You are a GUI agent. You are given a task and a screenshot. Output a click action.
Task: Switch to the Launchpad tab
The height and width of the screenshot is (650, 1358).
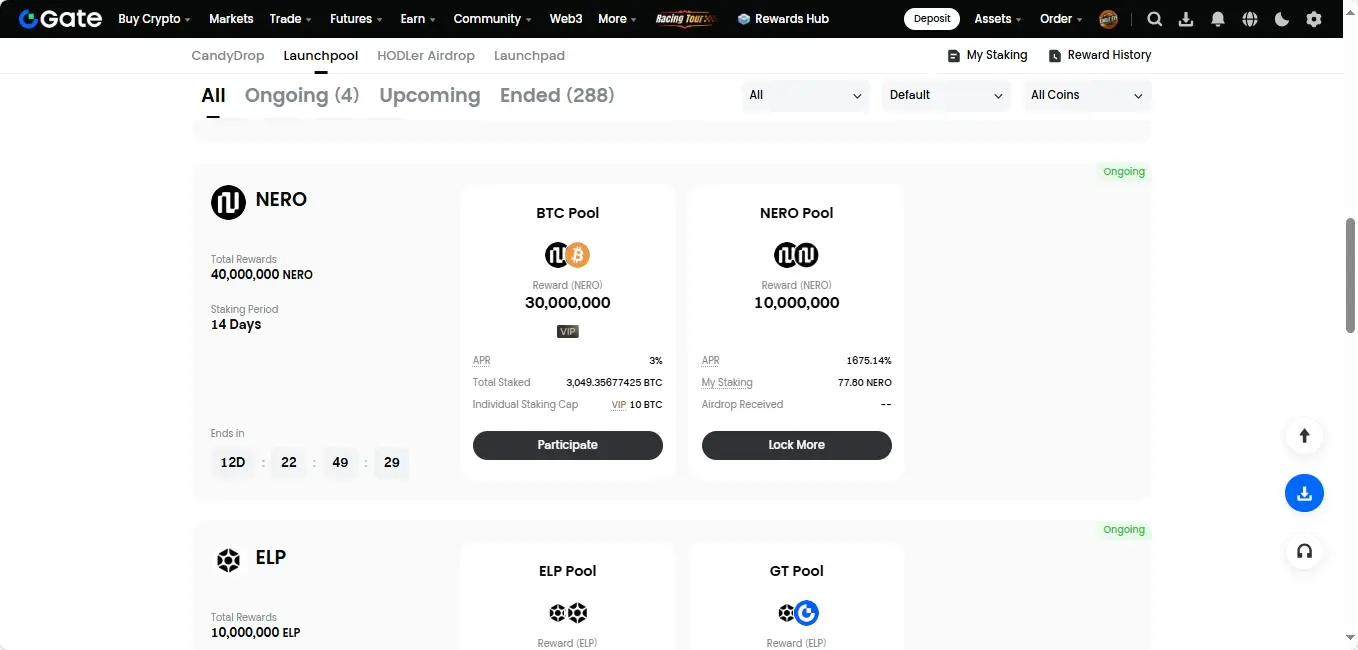tap(529, 56)
